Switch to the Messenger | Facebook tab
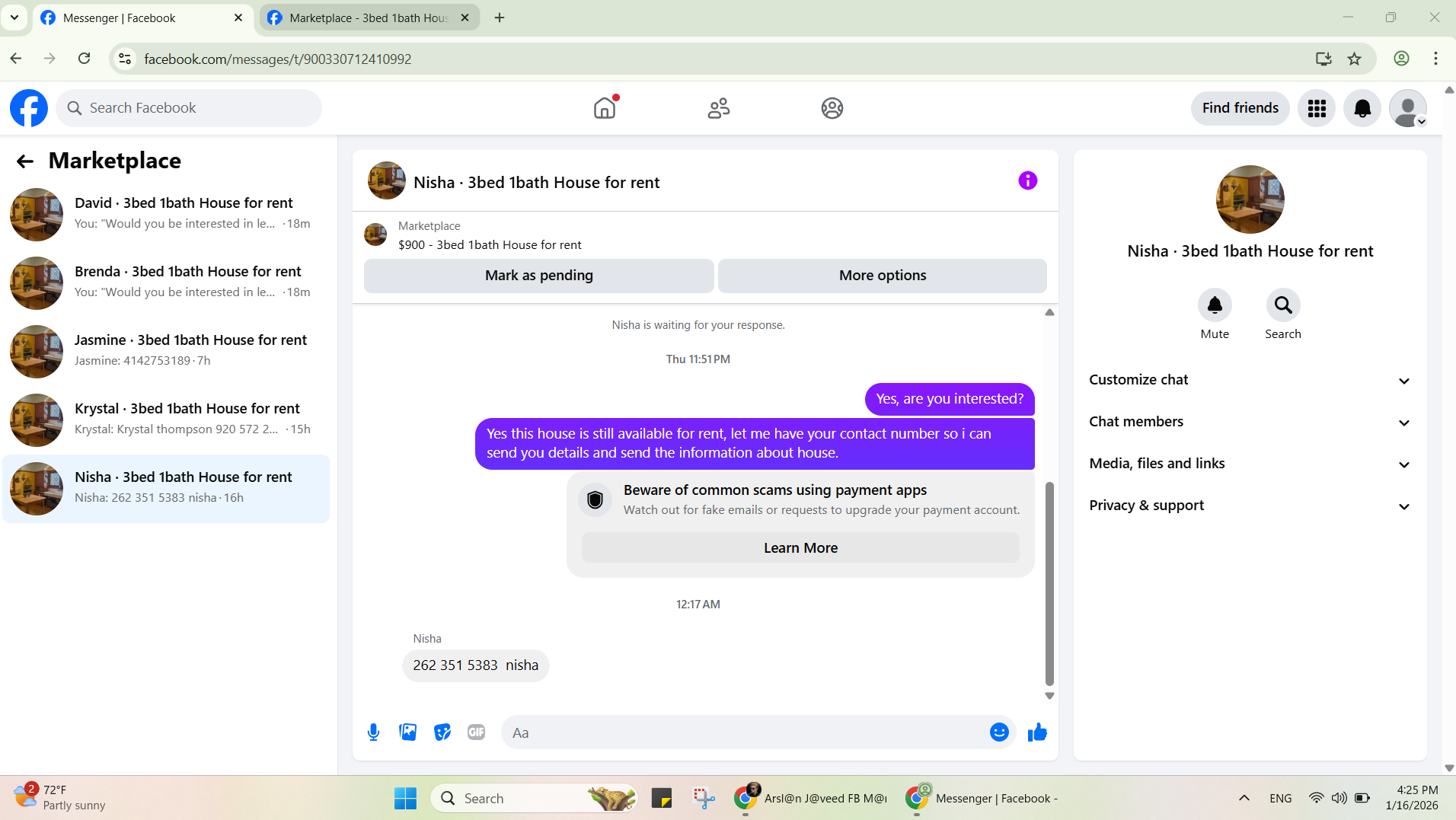The image size is (1456, 820). click(x=142, y=18)
